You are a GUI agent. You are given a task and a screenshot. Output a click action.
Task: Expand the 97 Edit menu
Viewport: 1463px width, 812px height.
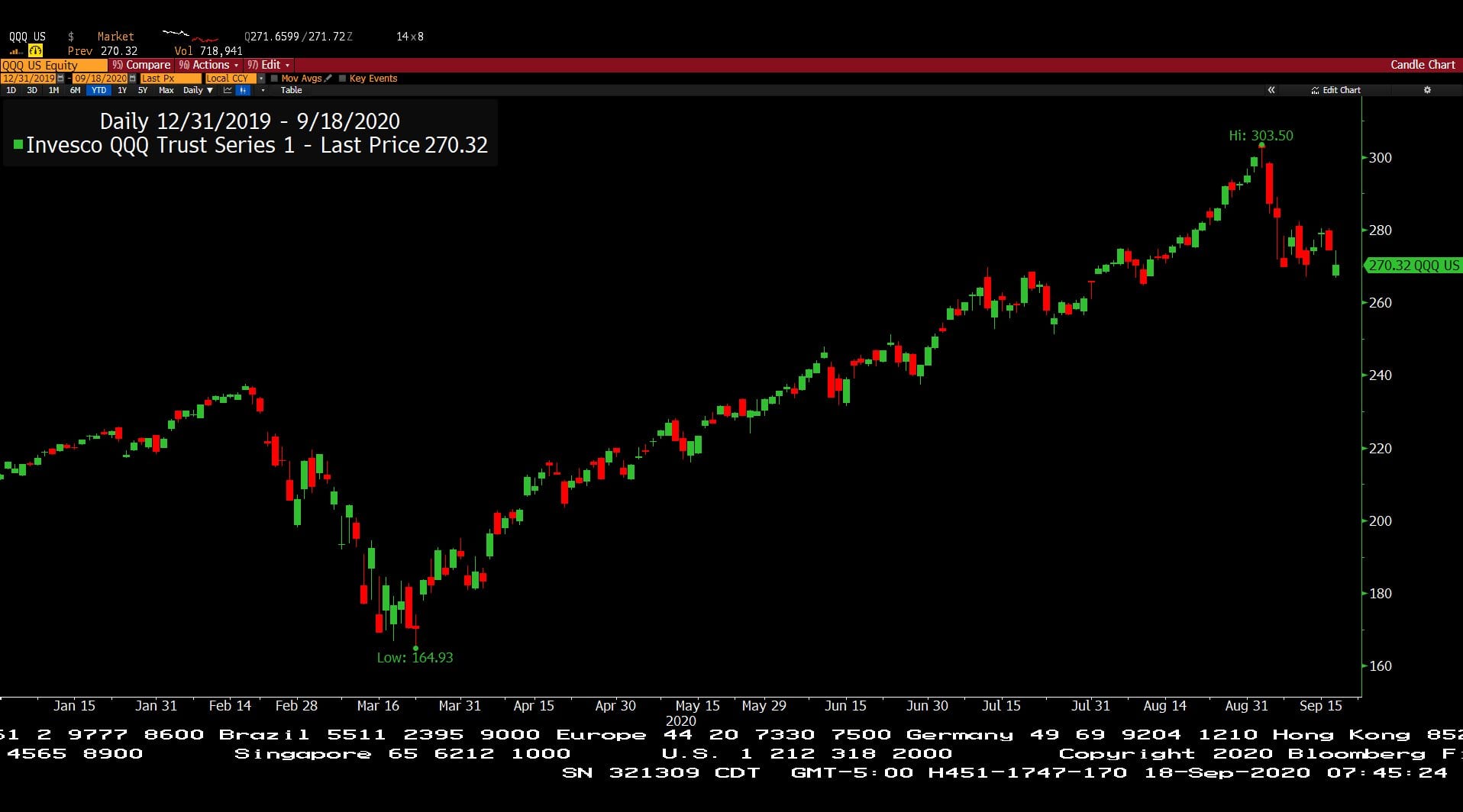tap(268, 65)
